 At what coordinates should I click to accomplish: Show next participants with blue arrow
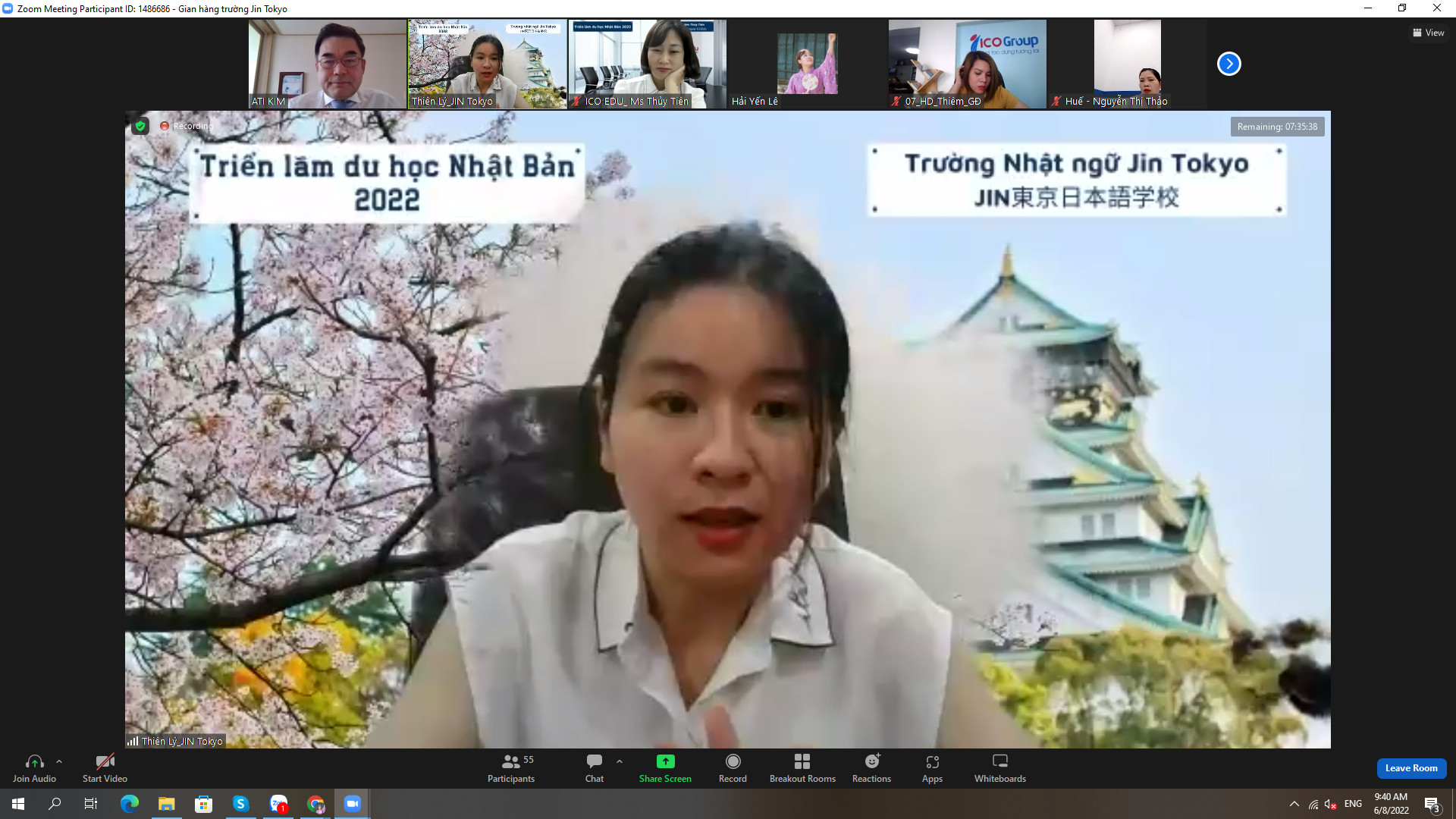pos(1228,64)
